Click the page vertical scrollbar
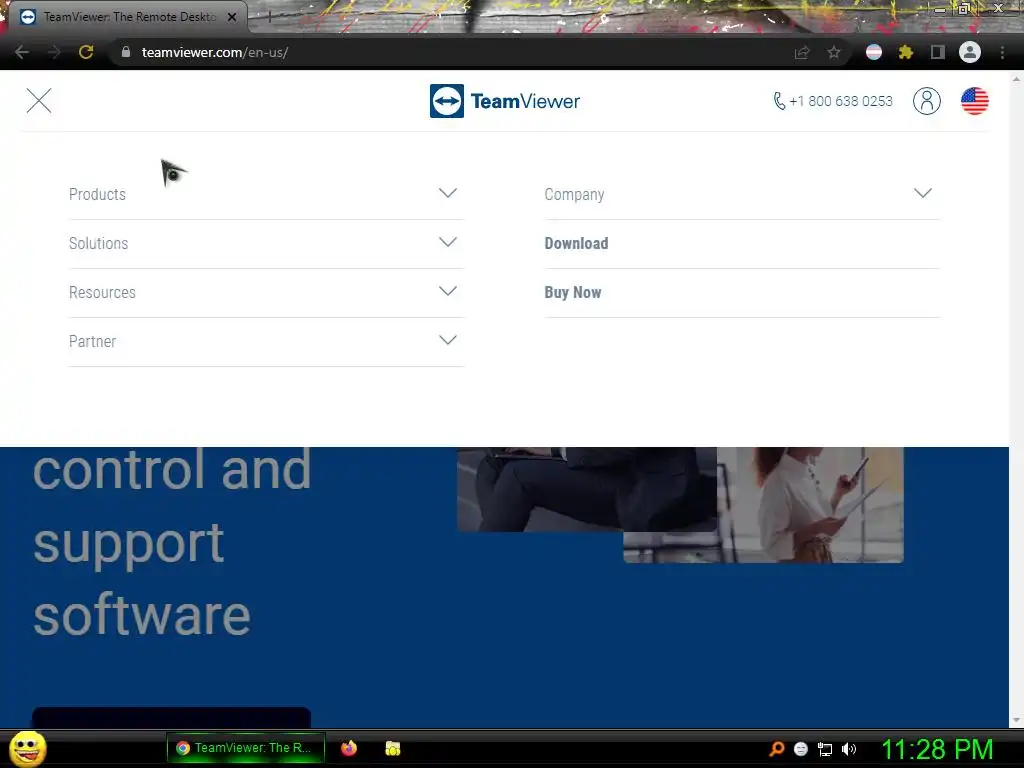1024x768 pixels. click(x=1016, y=398)
